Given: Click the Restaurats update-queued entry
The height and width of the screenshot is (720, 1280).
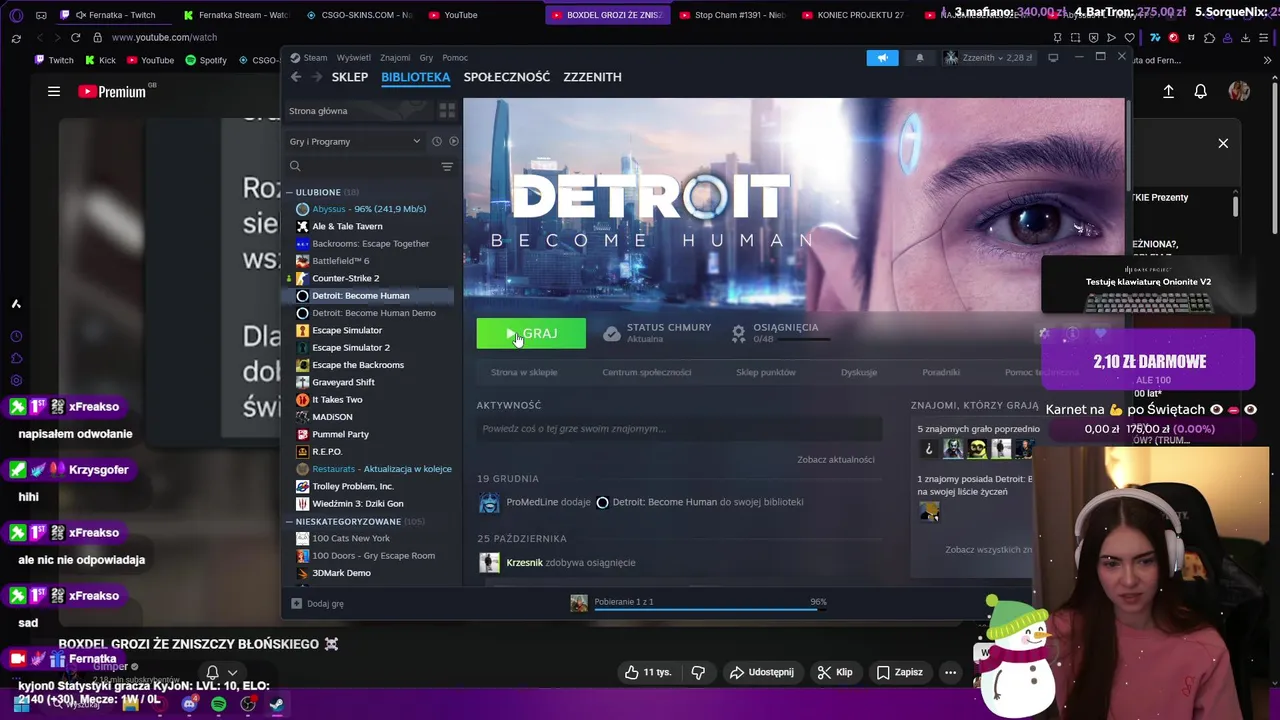Looking at the screenshot, I should (x=381, y=469).
